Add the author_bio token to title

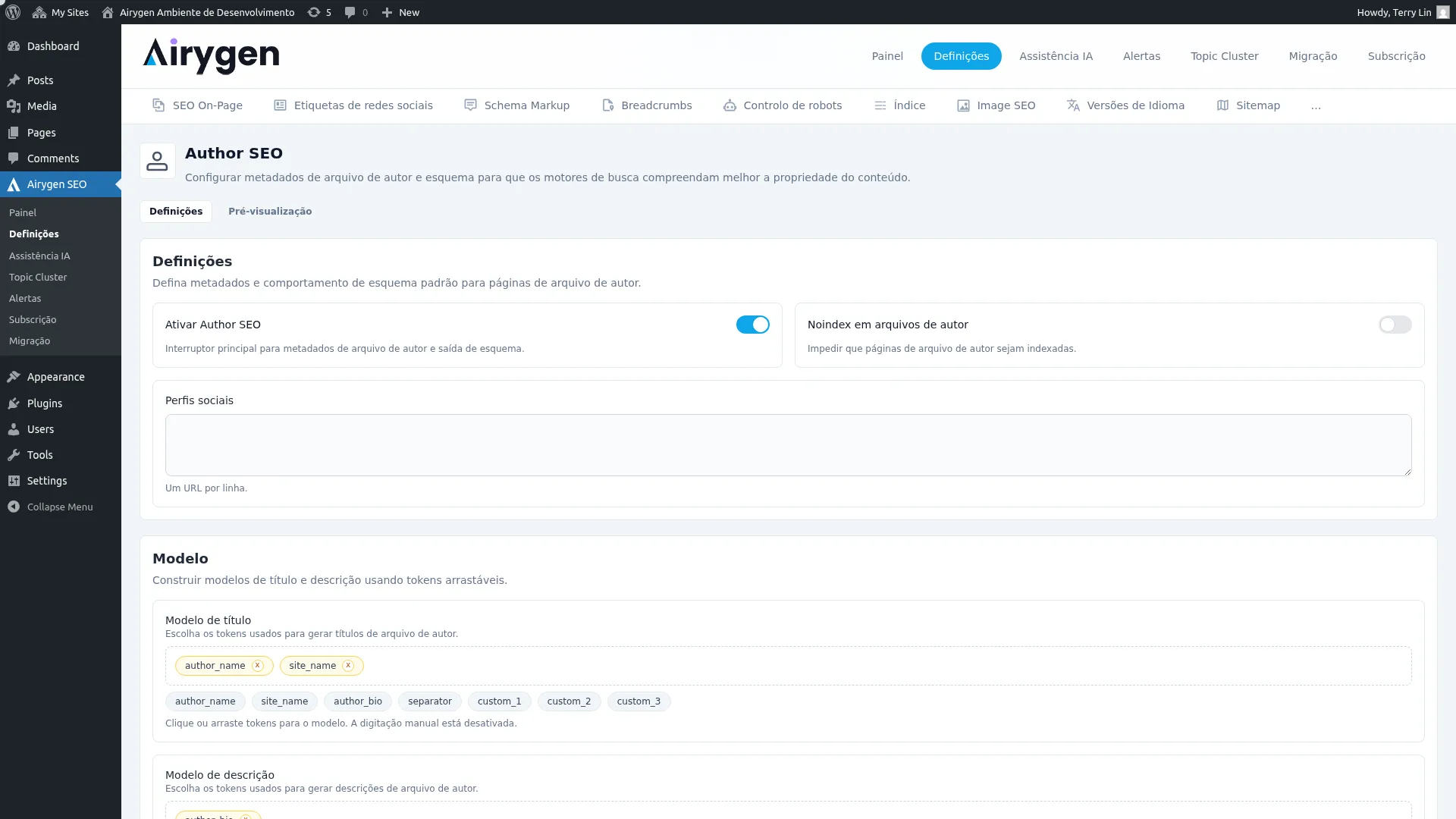pos(358,701)
